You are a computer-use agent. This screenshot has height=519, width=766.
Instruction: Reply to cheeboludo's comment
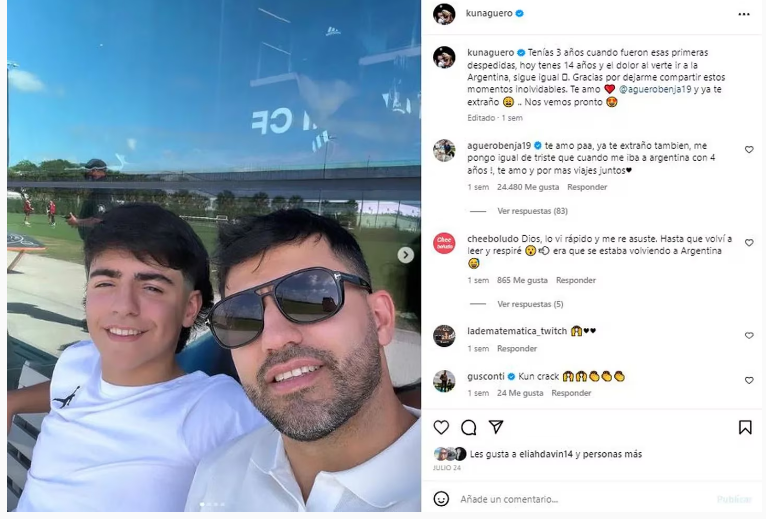point(575,281)
